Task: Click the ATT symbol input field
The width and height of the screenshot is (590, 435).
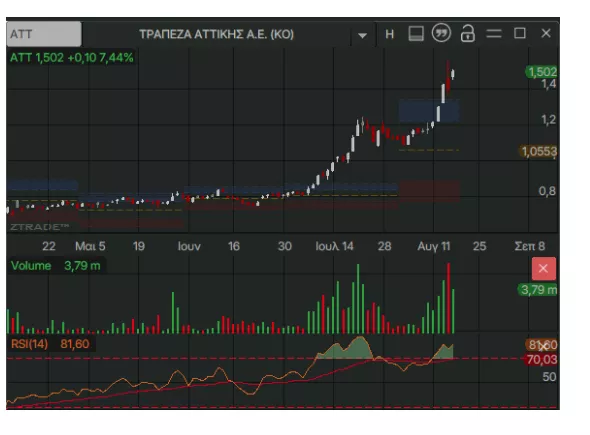Action: point(44,34)
